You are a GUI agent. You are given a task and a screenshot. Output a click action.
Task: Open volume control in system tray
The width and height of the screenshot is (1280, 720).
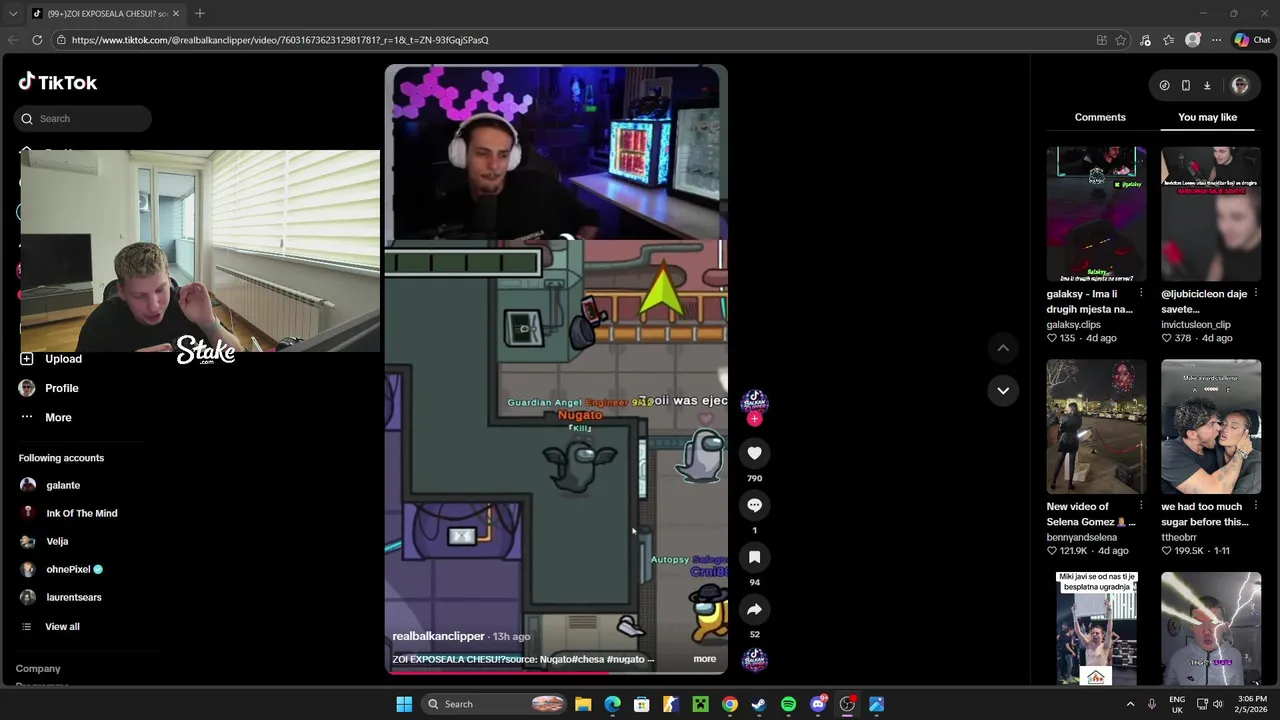pos(1218,704)
